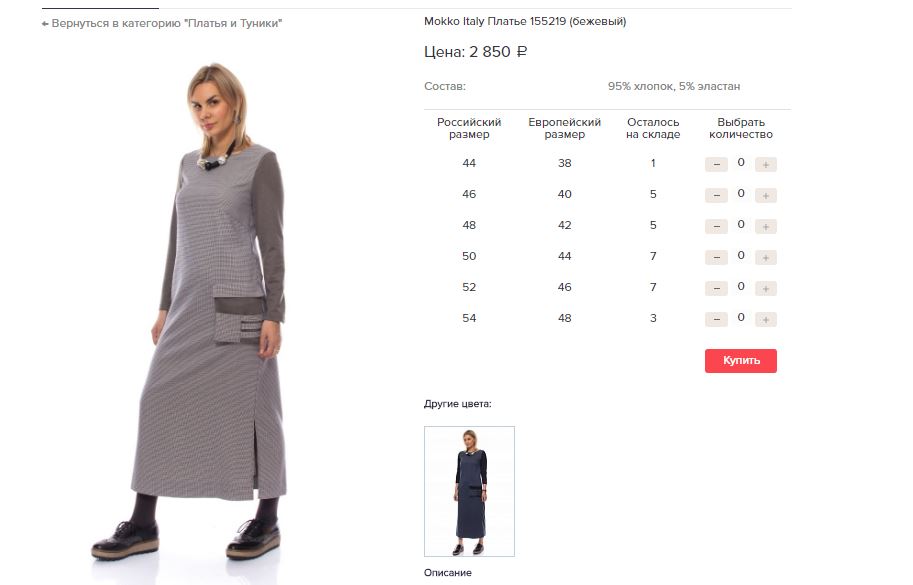Image resolution: width=913 pixels, height=585 pixels.
Task: Click minus button for size 46 row
Action: pos(716,196)
